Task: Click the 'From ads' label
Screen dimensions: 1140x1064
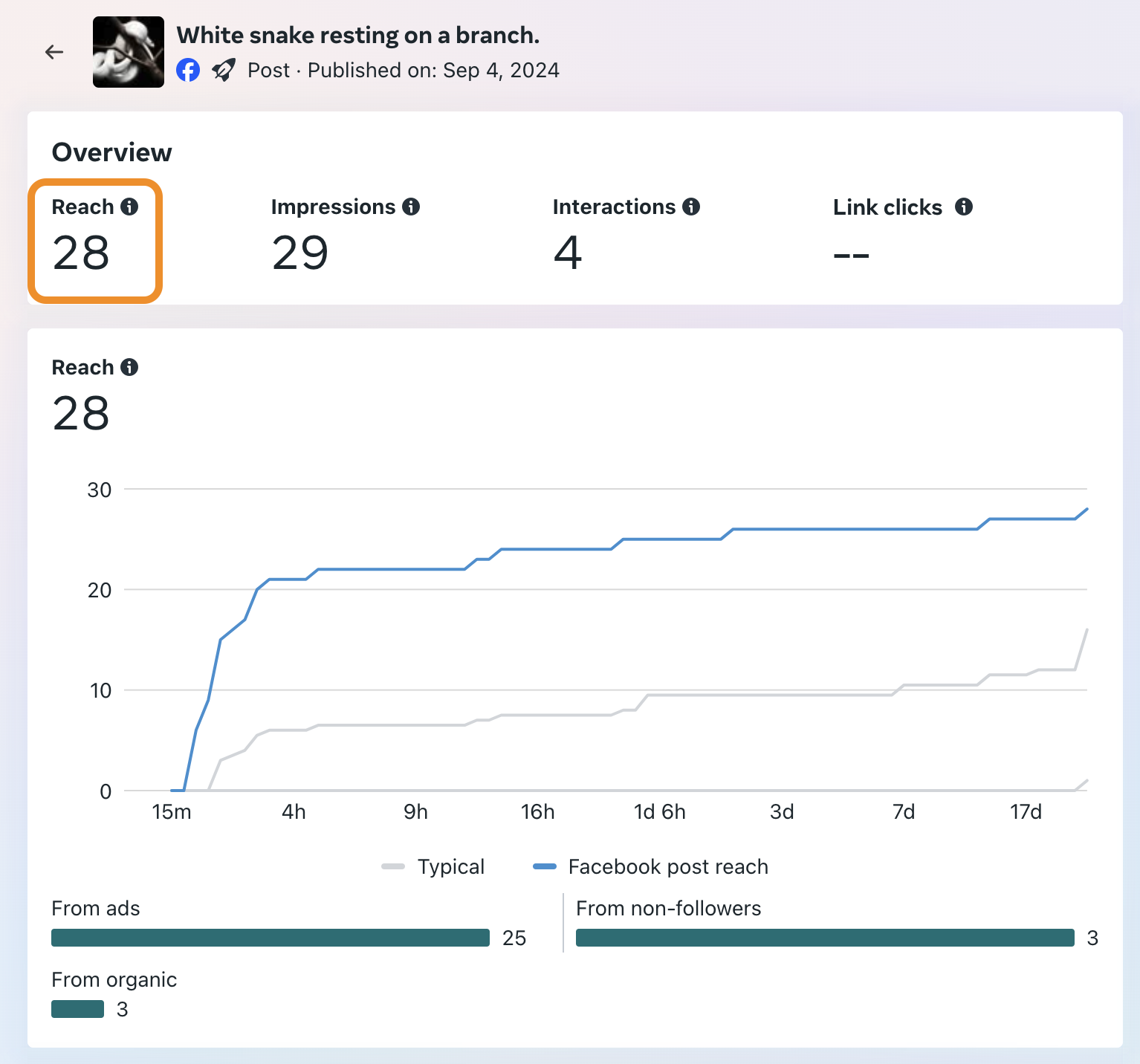Action: coord(96,908)
